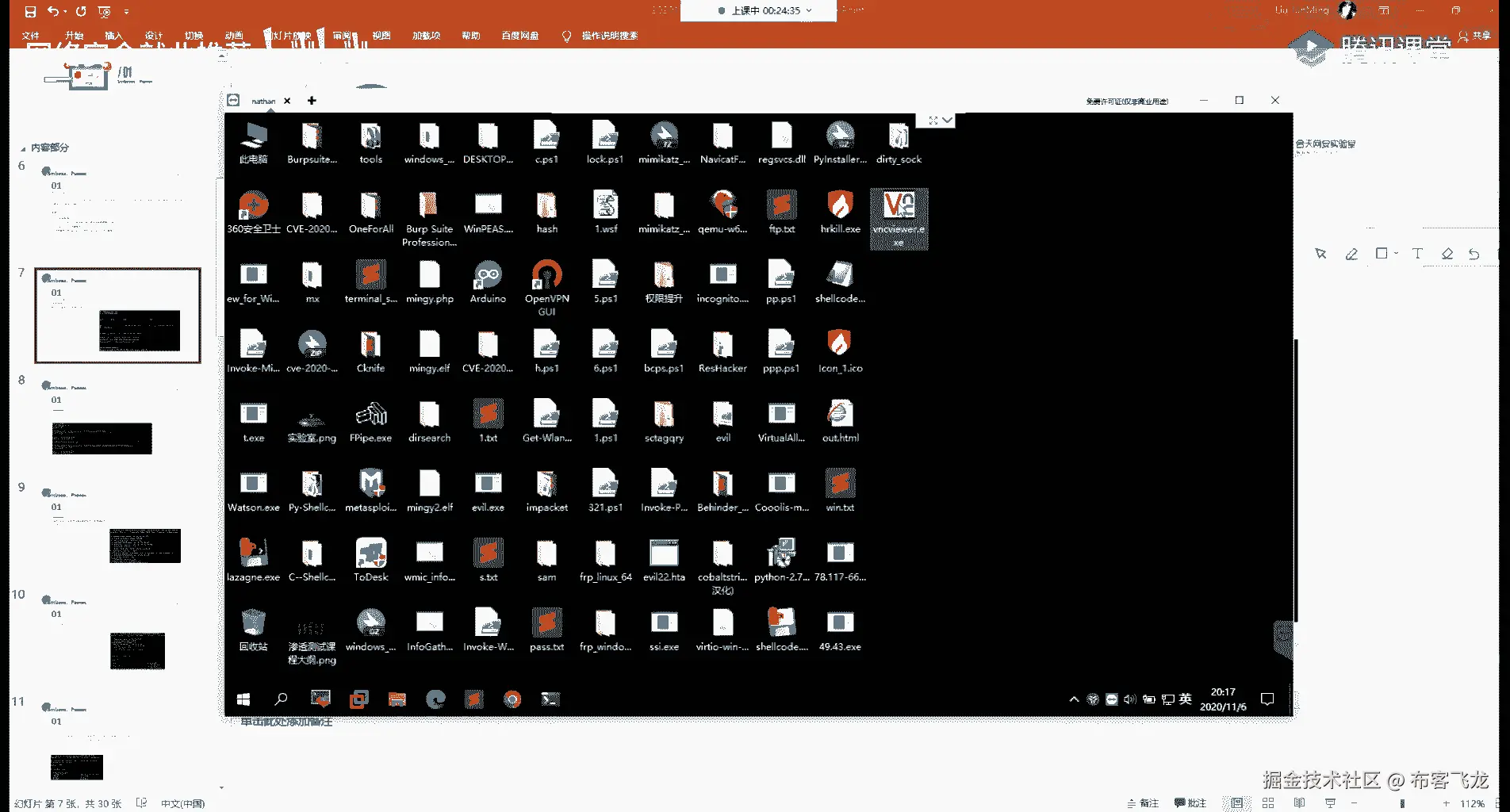Toggle the 英 input method indicator
This screenshot has height=812, width=1510.
coord(1185,699)
